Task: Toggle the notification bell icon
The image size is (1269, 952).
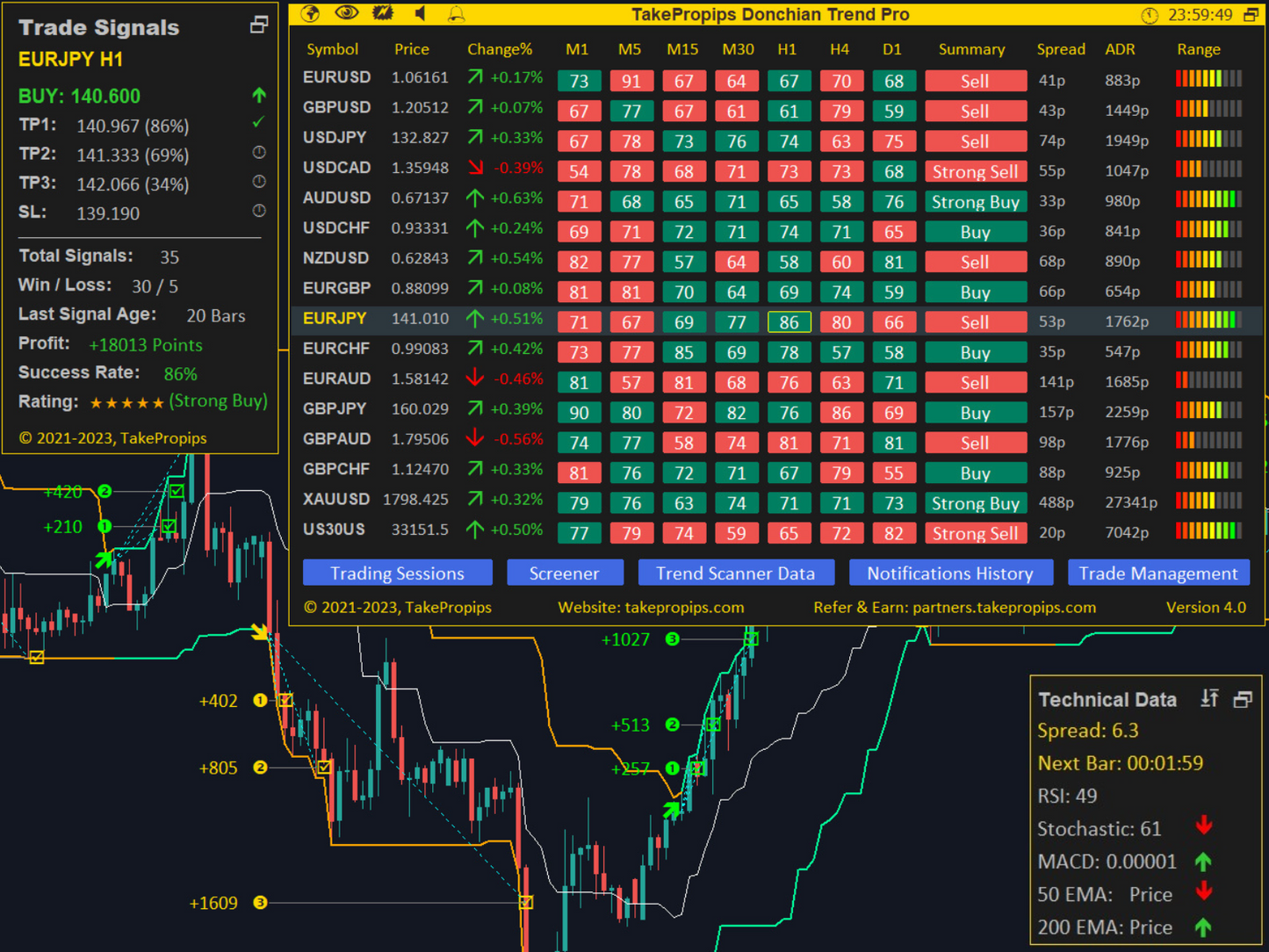Action: tap(457, 14)
